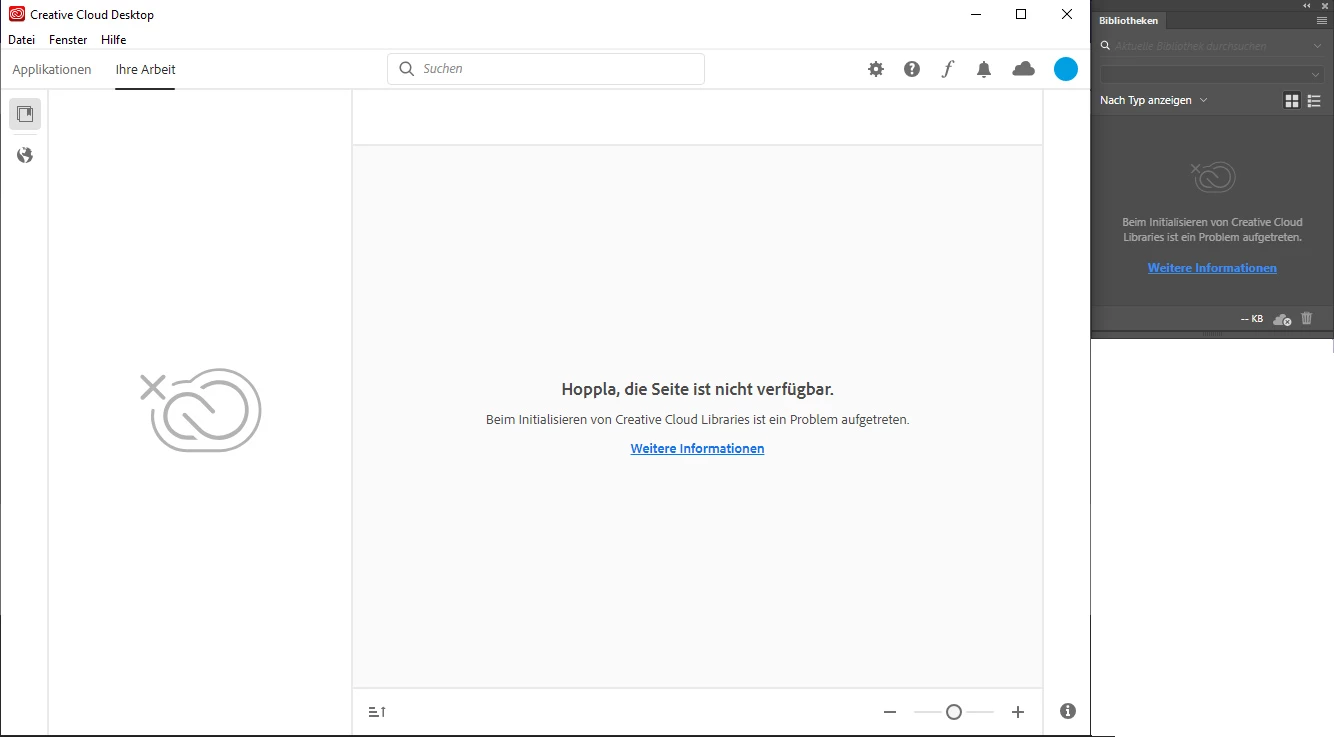Open the blue account avatar

(x=1066, y=69)
